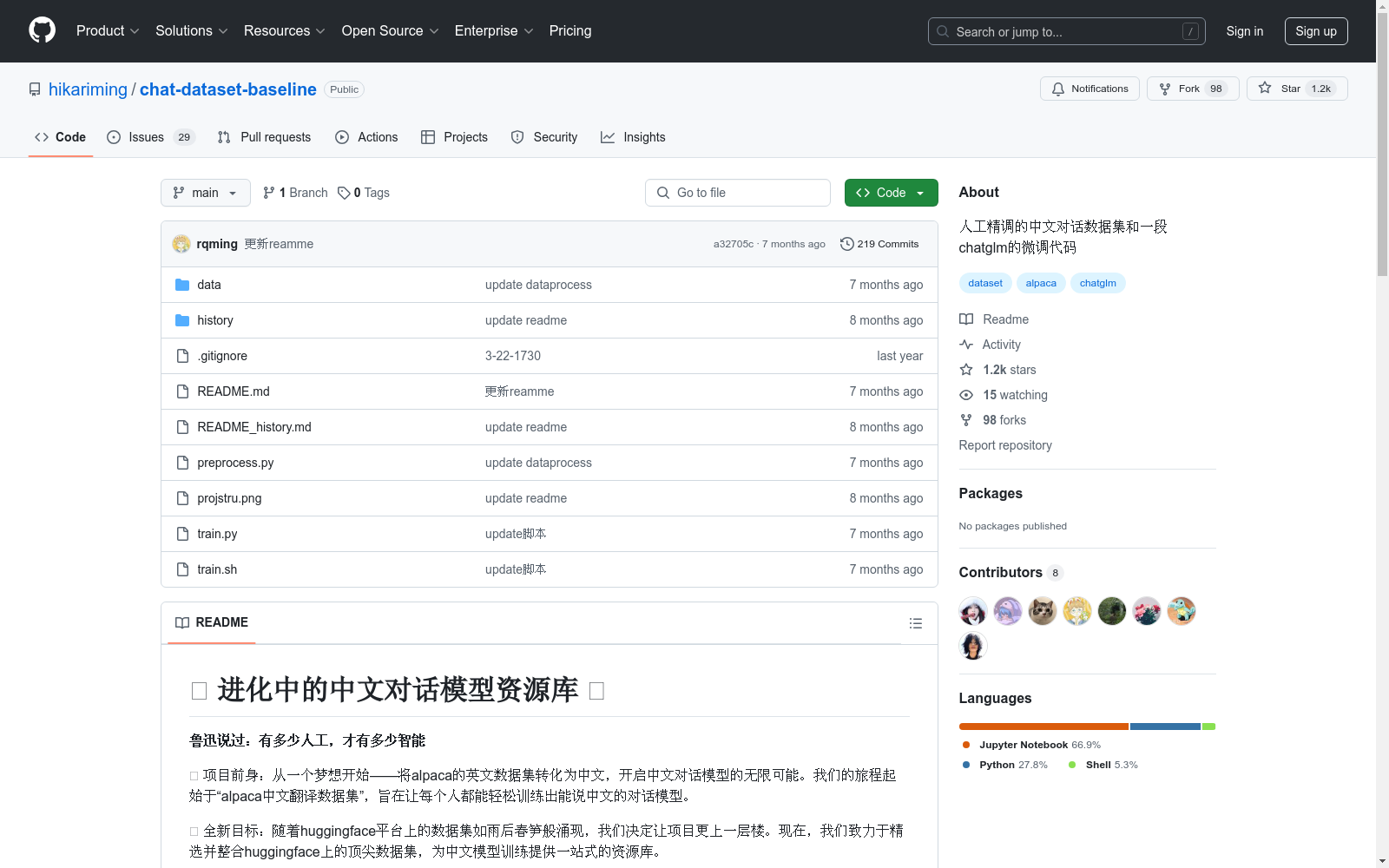Click the 219 Commits link
Screen dimensions: 1389x868
879,244
